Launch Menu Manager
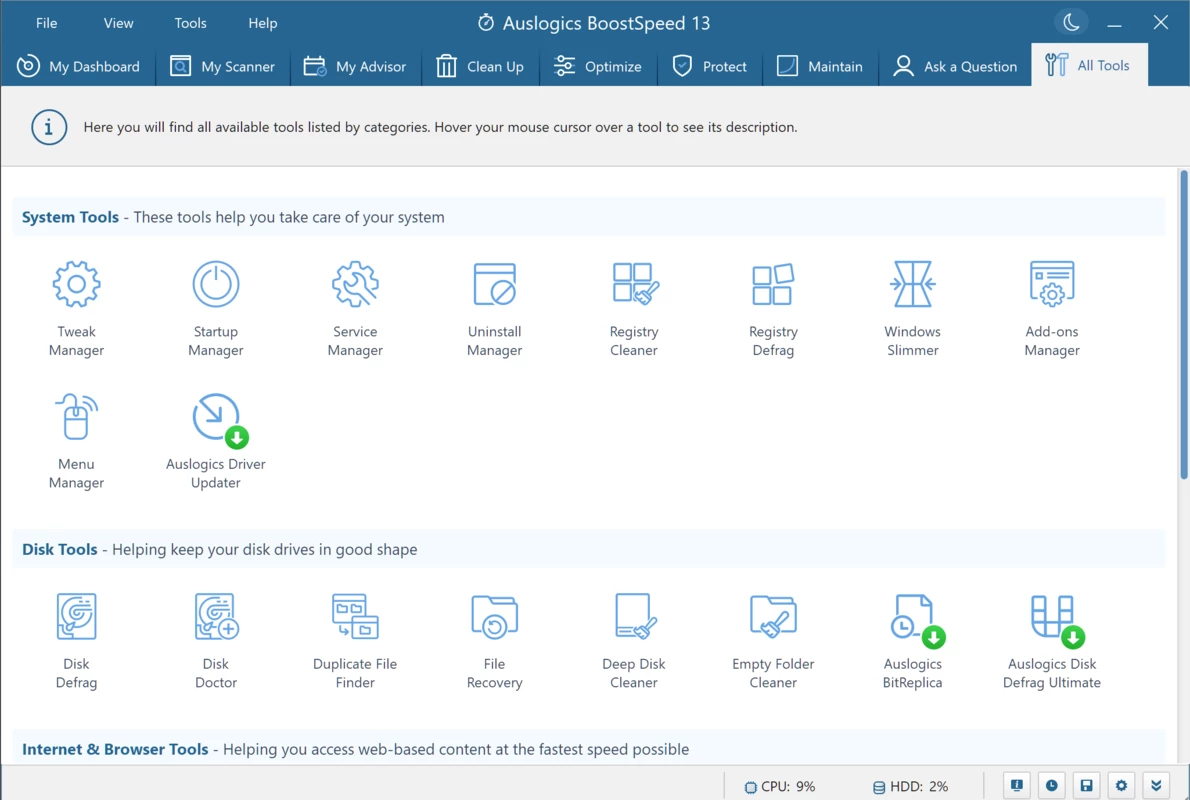The height and width of the screenshot is (800, 1190). pos(77,440)
